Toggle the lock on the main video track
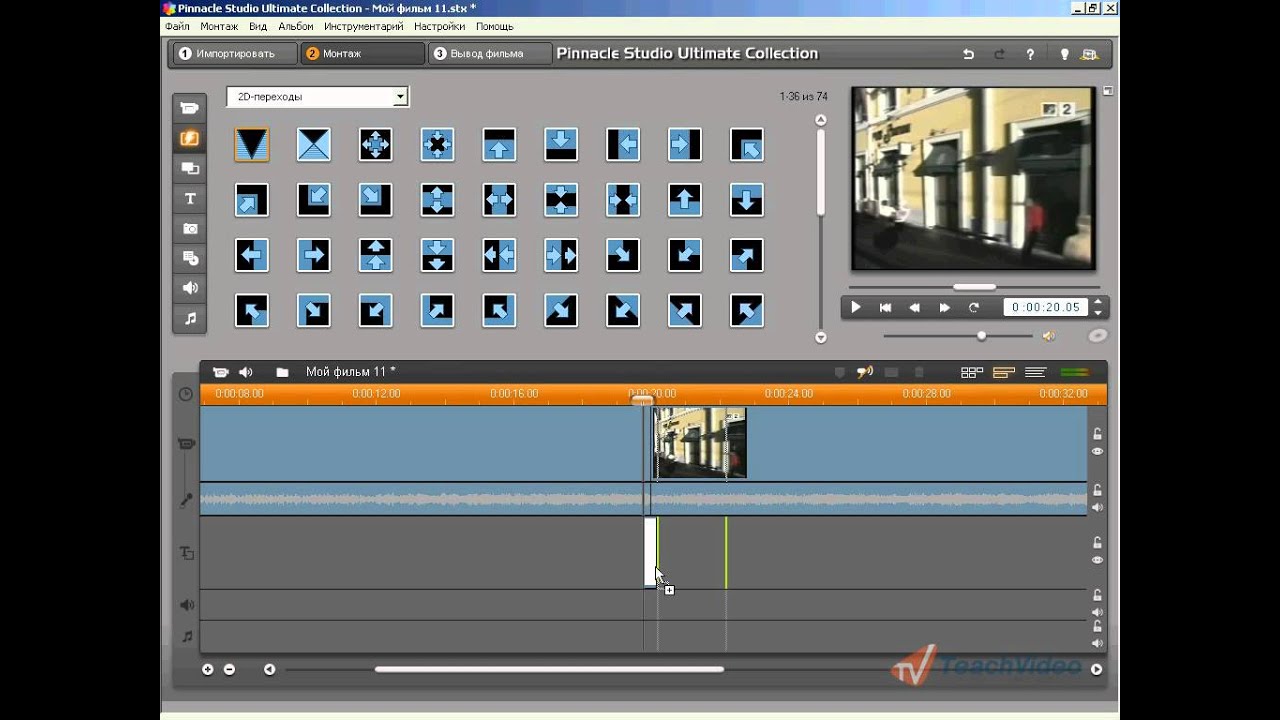The width and height of the screenshot is (1280, 720). (x=1097, y=434)
